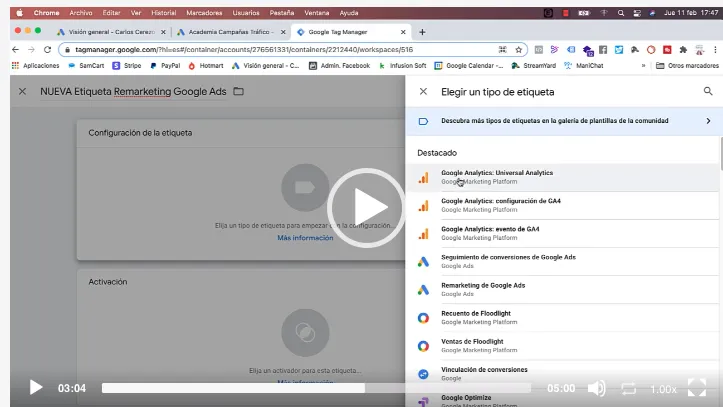Switch to 'Academia Campañas Tráfico' tab
The height and width of the screenshot is (407, 723).
[231, 32]
